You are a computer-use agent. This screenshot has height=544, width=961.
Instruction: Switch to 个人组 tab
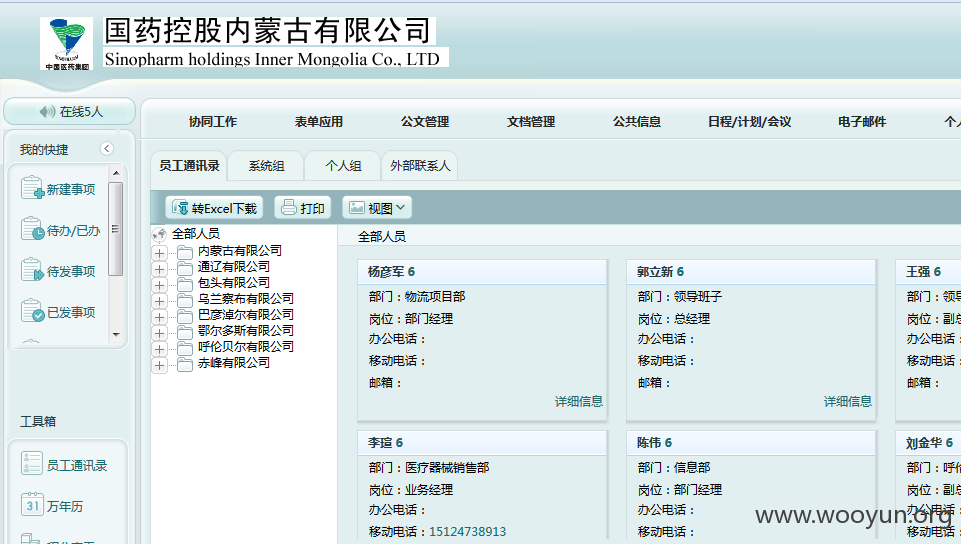[x=343, y=165]
